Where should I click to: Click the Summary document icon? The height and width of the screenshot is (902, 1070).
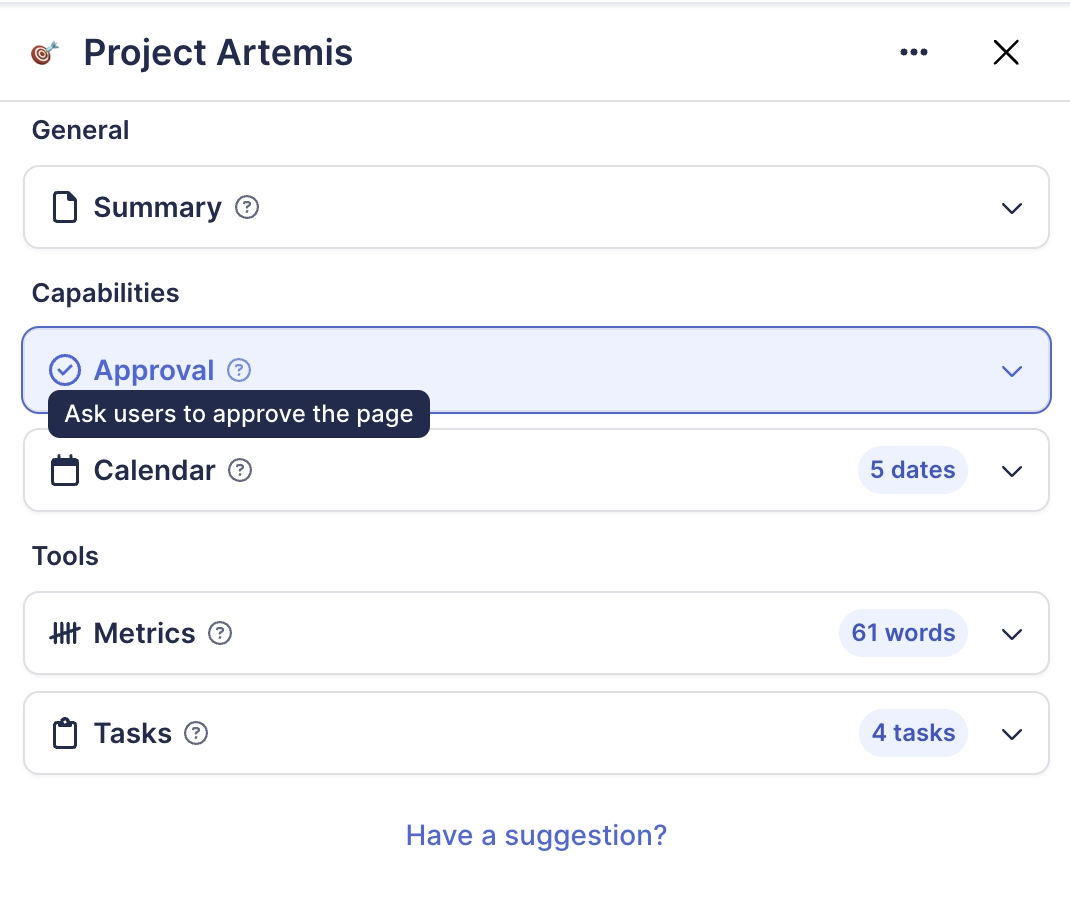pos(65,207)
